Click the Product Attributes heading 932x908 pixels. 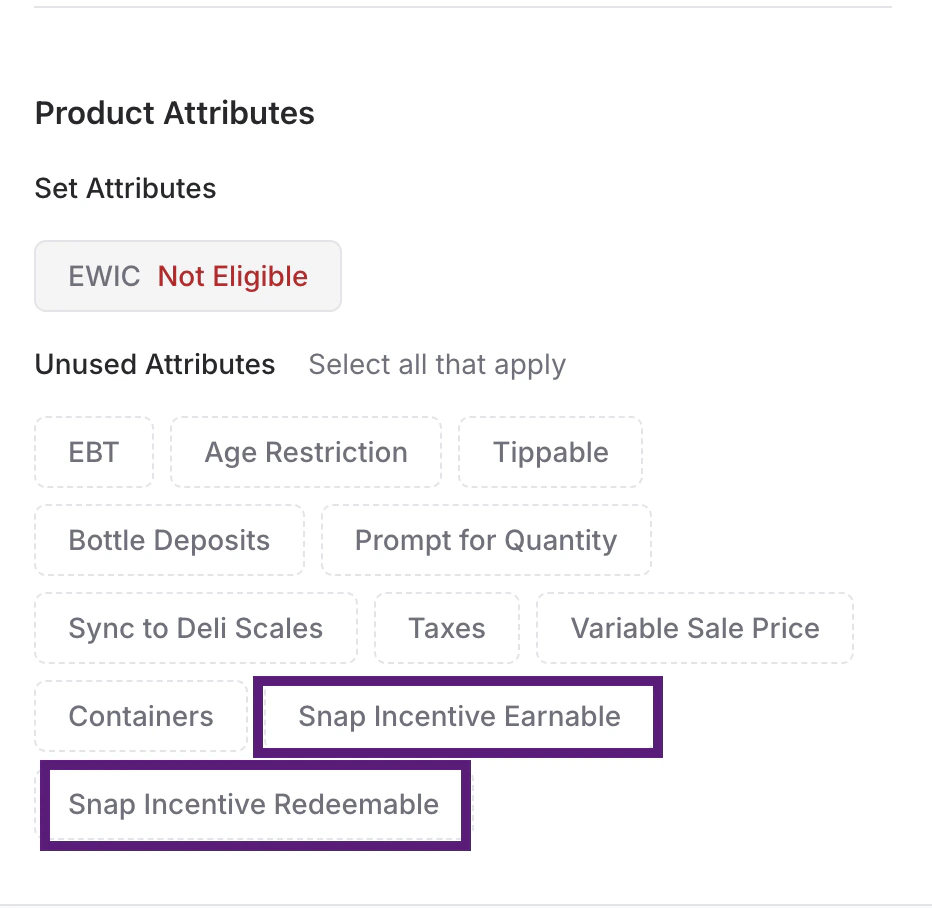(175, 113)
